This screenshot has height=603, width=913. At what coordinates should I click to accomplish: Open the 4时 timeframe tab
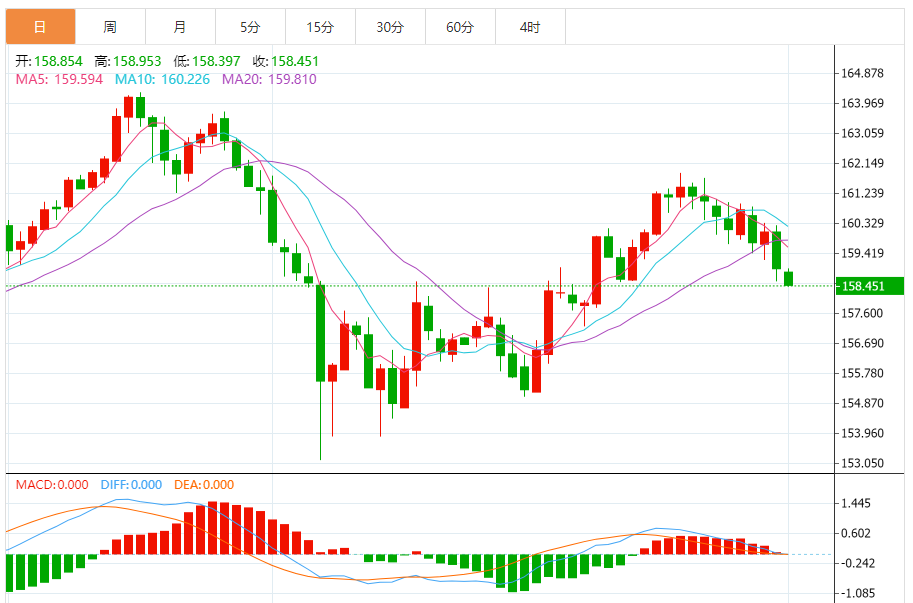pos(529,27)
